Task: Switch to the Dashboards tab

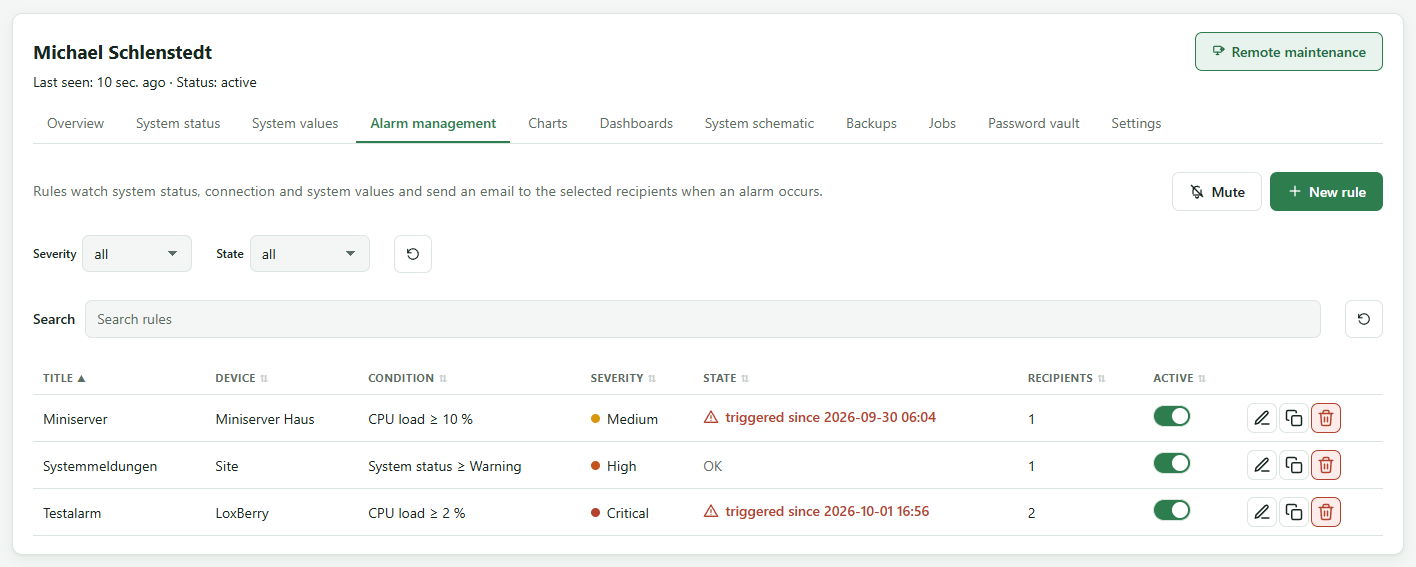Action: coord(636,123)
